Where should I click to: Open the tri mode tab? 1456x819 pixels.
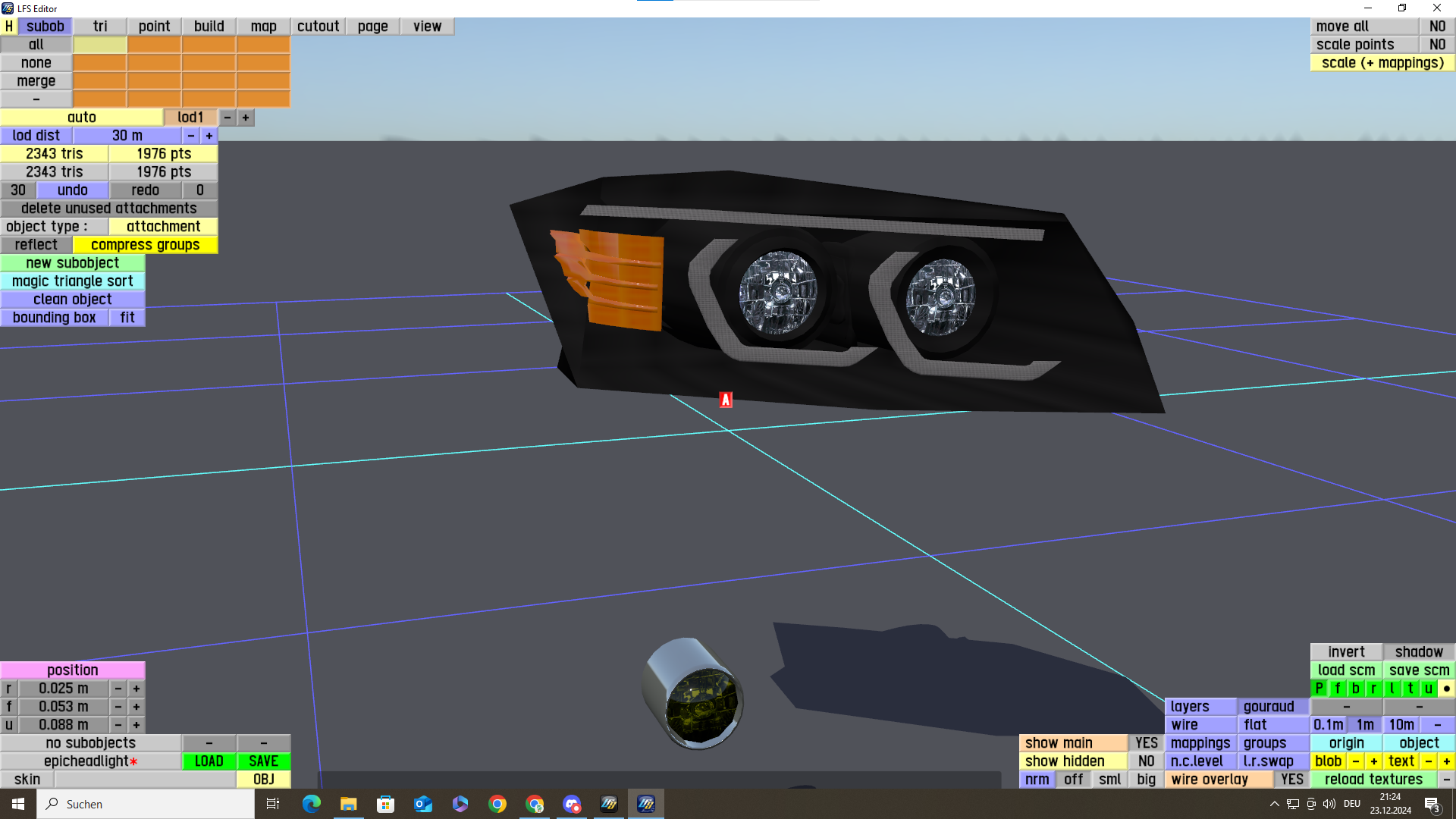coord(100,26)
